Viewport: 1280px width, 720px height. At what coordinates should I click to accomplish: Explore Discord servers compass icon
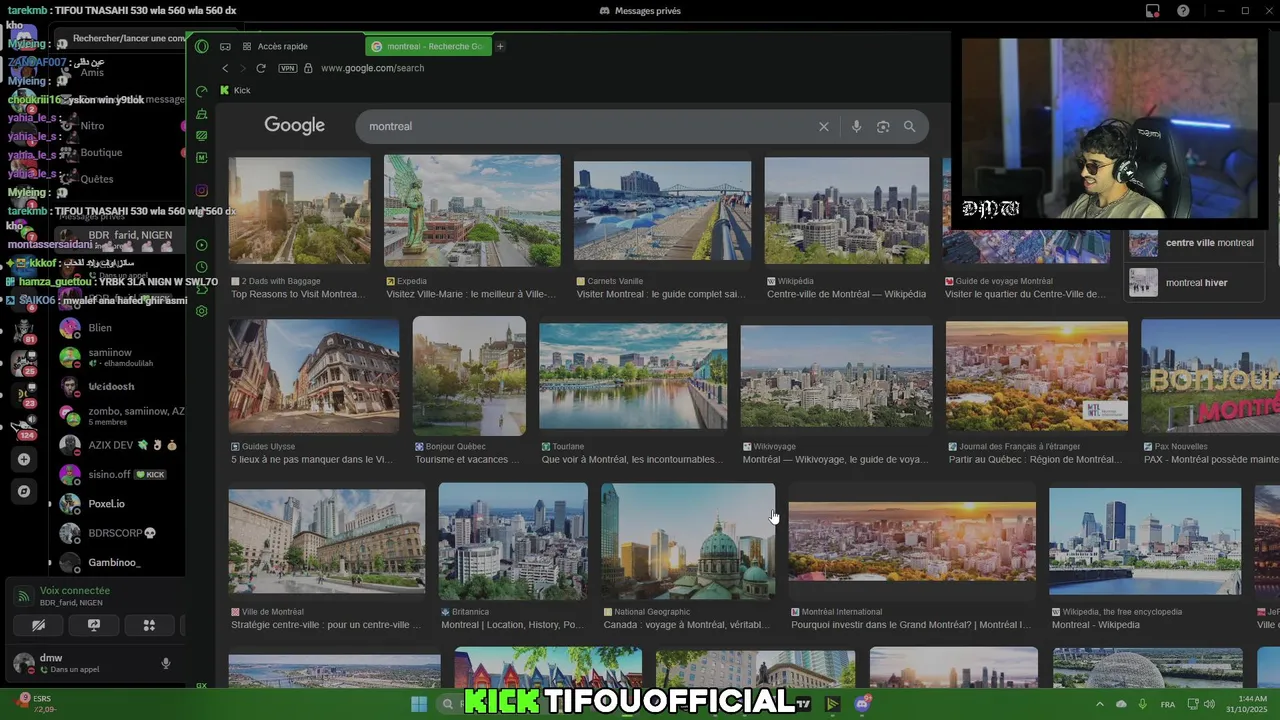coord(24,491)
